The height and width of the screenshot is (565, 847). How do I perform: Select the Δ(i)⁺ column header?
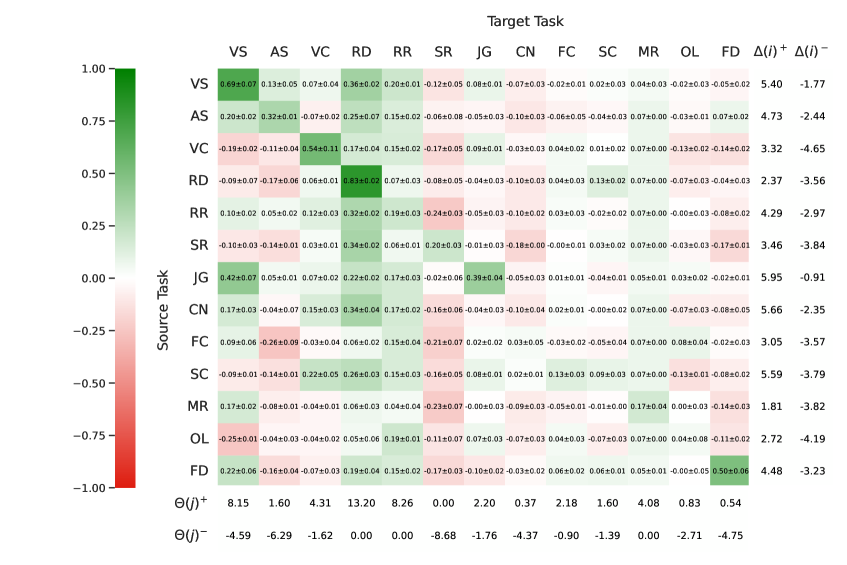click(x=772, y=52)
